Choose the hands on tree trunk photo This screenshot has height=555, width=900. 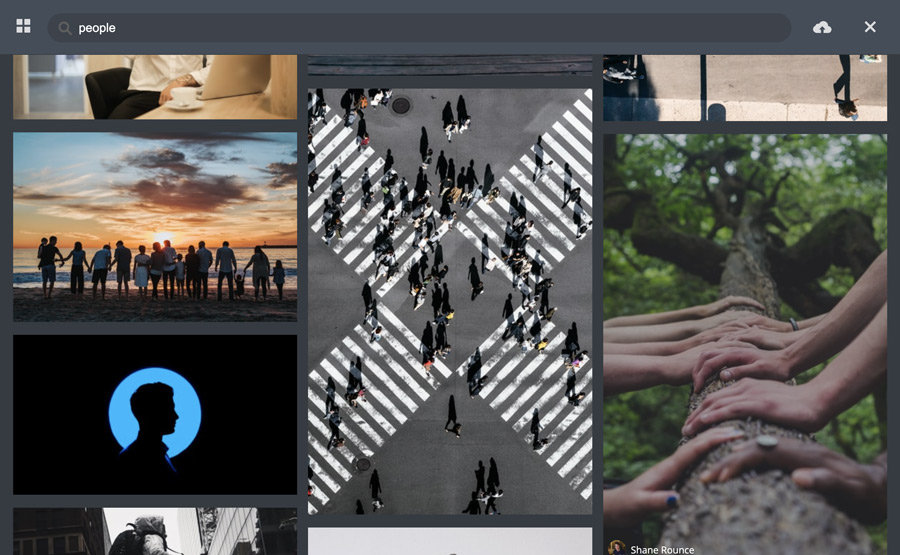[x=745, y=344]
